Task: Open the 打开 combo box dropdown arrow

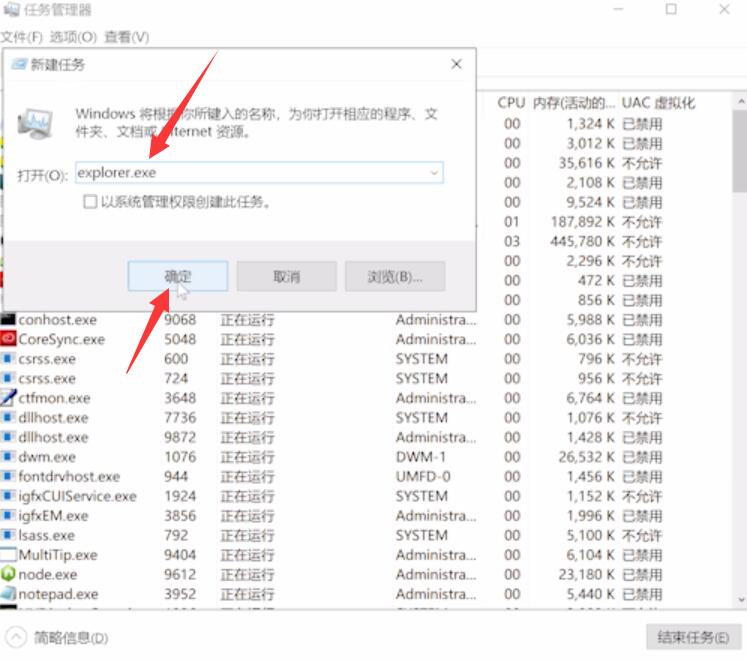Action: tap(434, 173)
